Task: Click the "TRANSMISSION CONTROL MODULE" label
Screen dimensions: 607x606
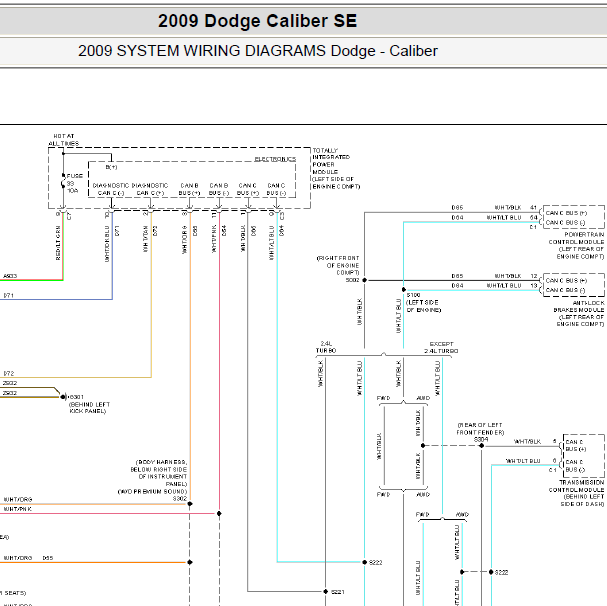Action: pyautogui.click(x=576, y=486)
